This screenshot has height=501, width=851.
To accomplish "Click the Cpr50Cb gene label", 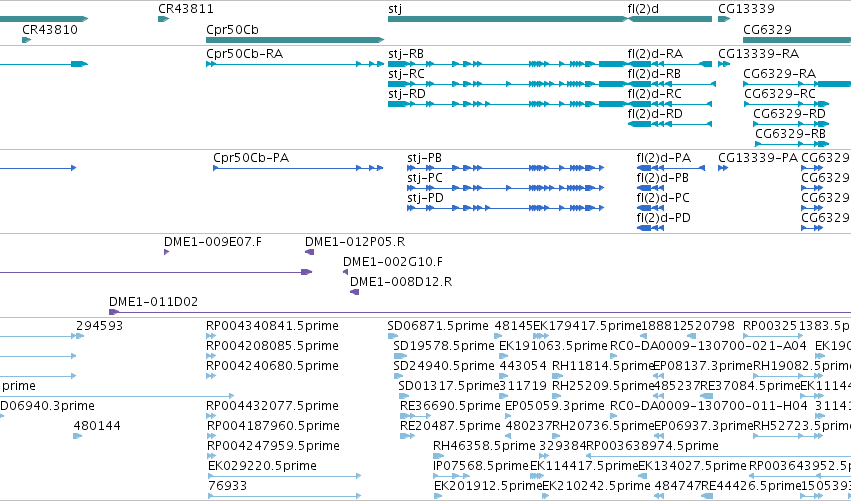I will tap(232, 29).
